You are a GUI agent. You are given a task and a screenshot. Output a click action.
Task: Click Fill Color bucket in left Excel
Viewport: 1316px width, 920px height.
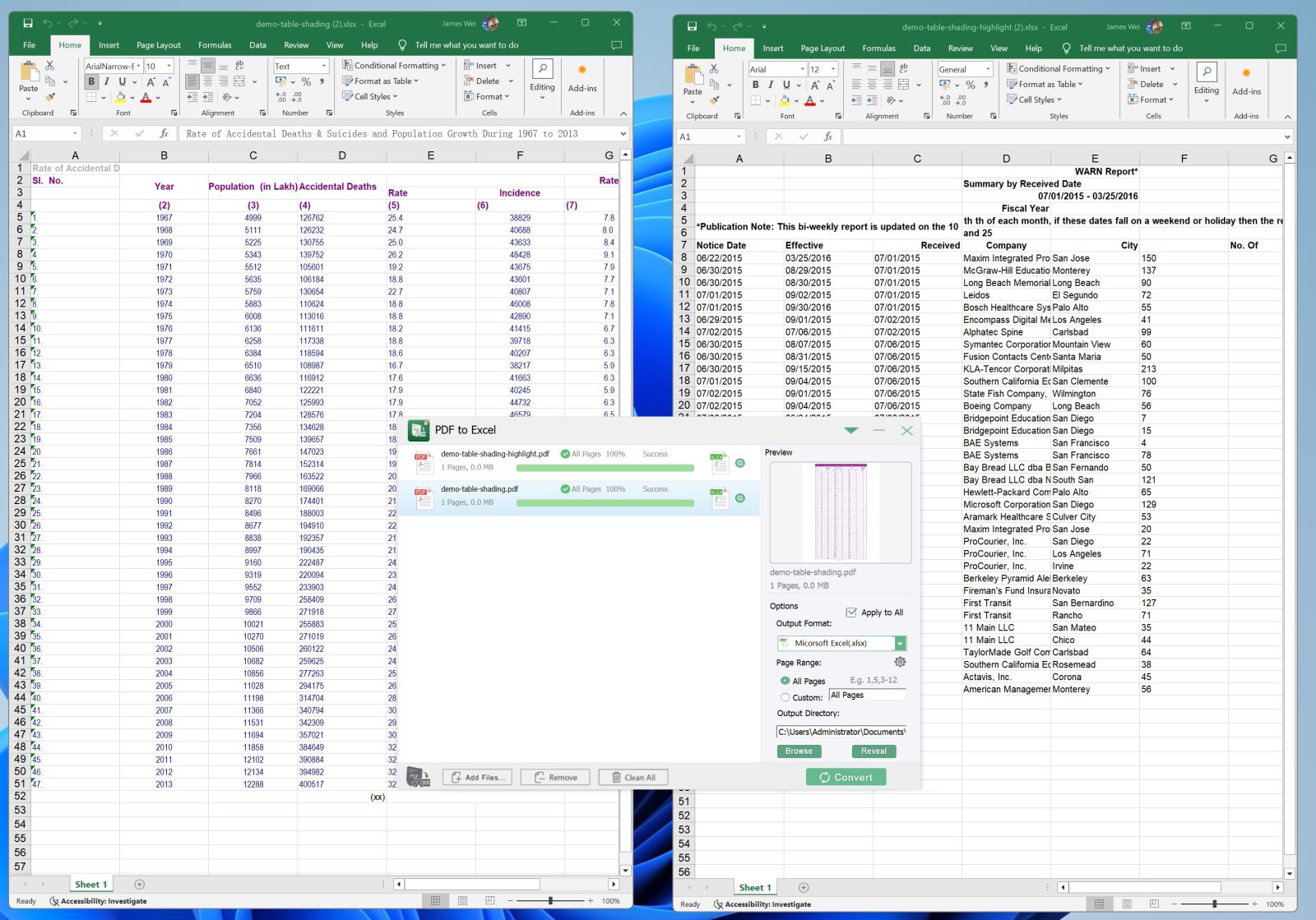120,97
